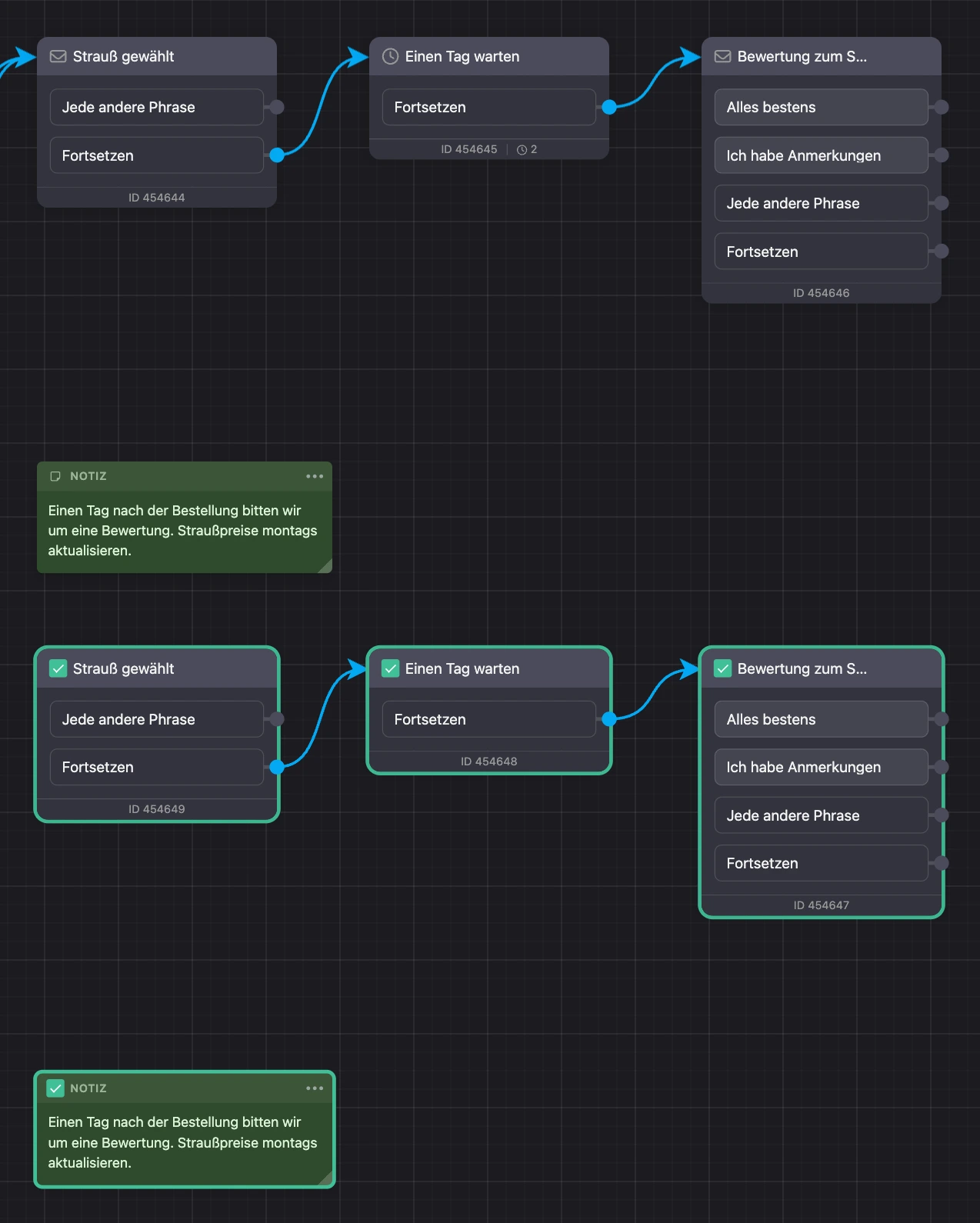Click the note icon in the unselected NOTIZ header
This screenshot has height=1223, width=980.
click(55, 476)
